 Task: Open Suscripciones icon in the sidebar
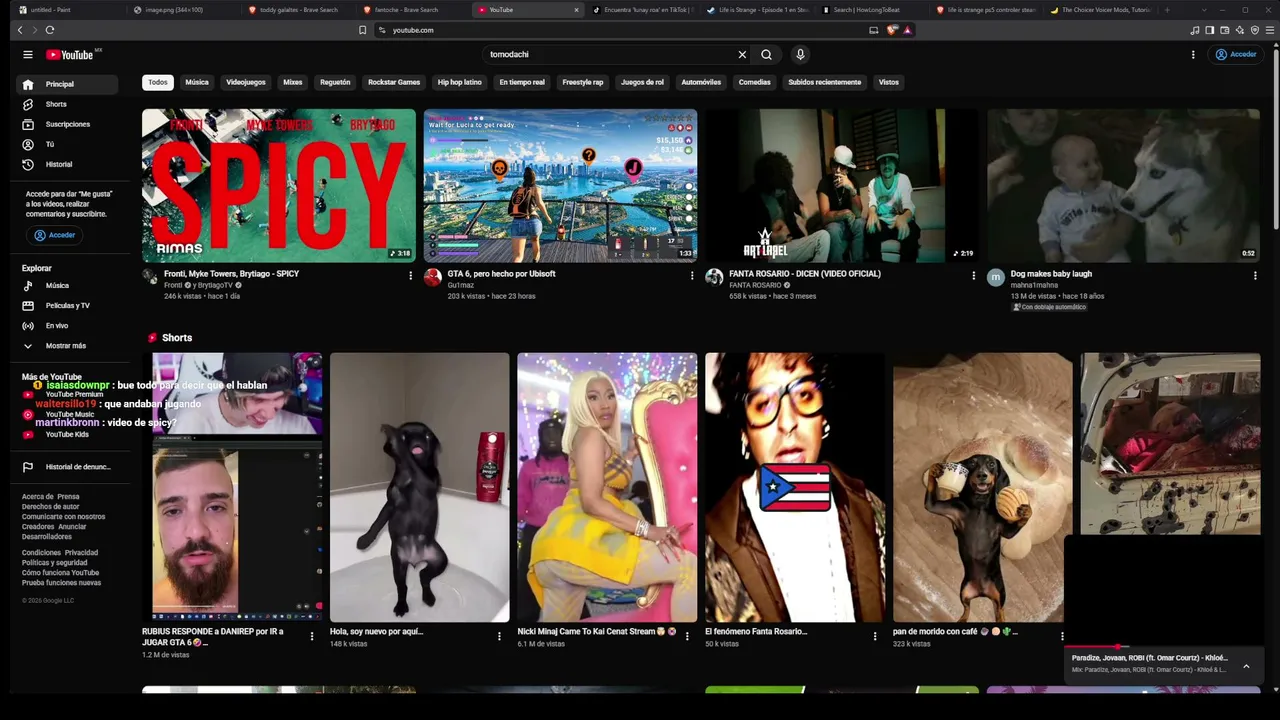pyautogui.click(x=28, y=124)
